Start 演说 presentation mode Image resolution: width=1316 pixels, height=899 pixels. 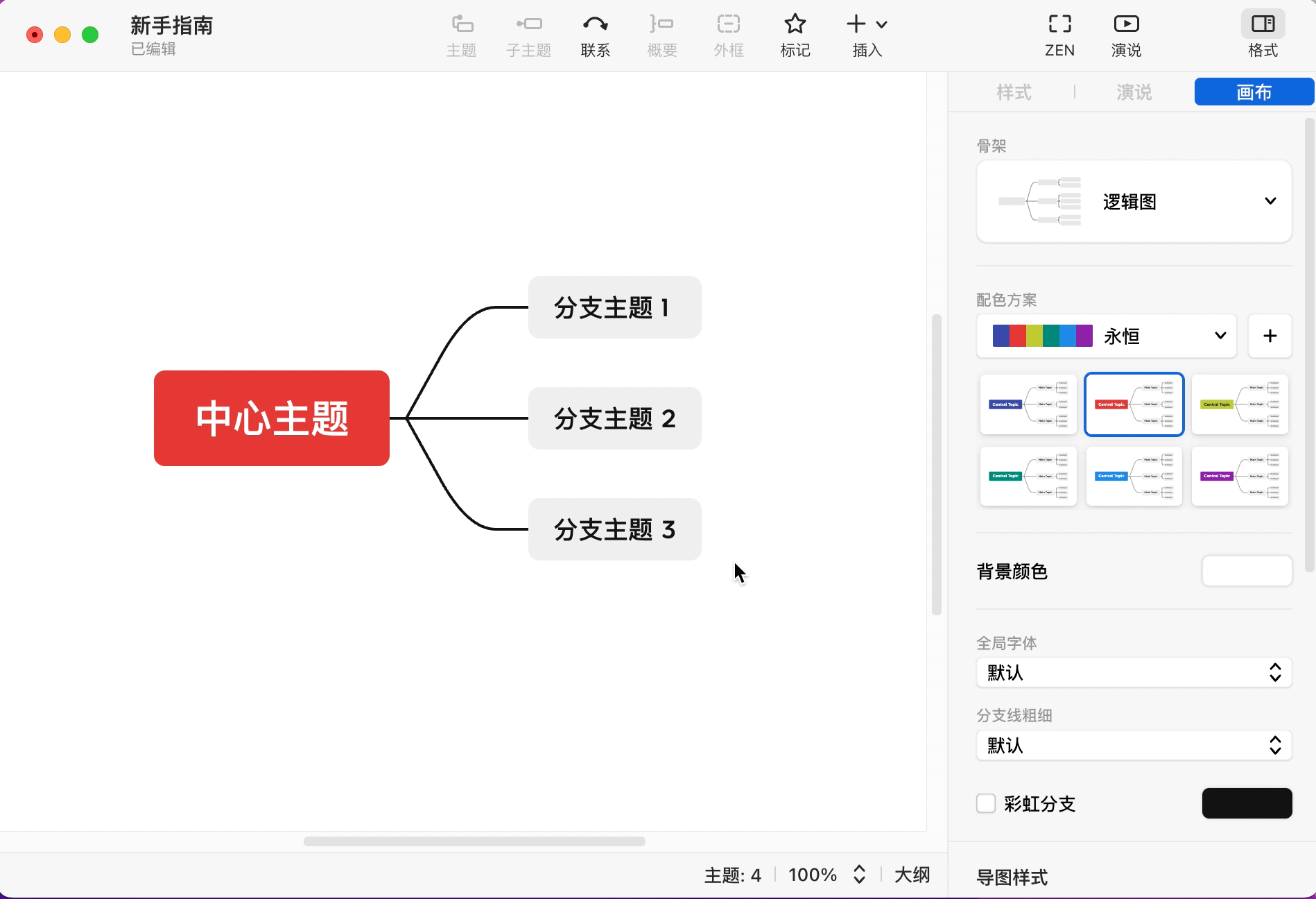pos(1125,35)
